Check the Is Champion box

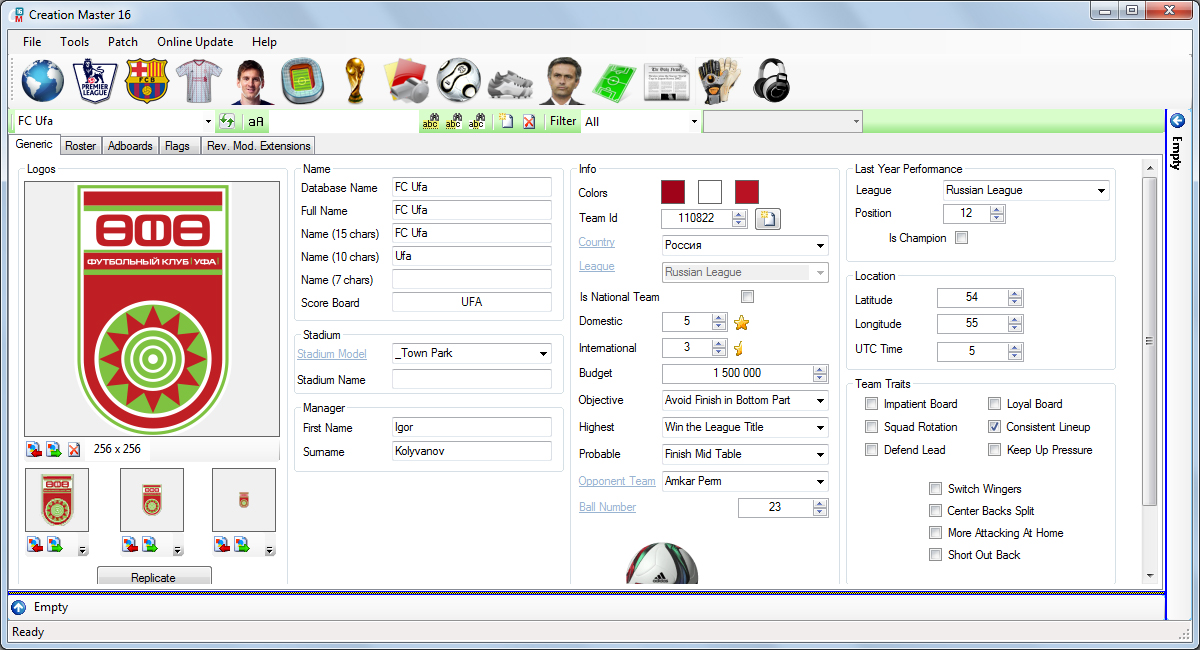tap(962, 237)
